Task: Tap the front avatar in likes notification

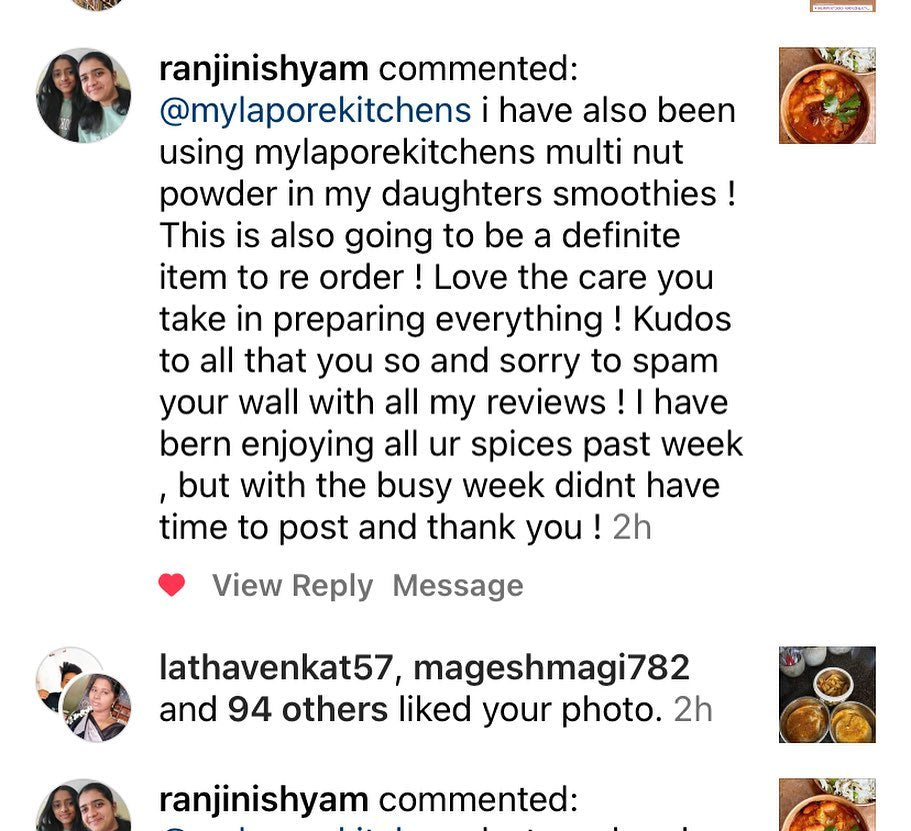Action: (x=96, y=707)
